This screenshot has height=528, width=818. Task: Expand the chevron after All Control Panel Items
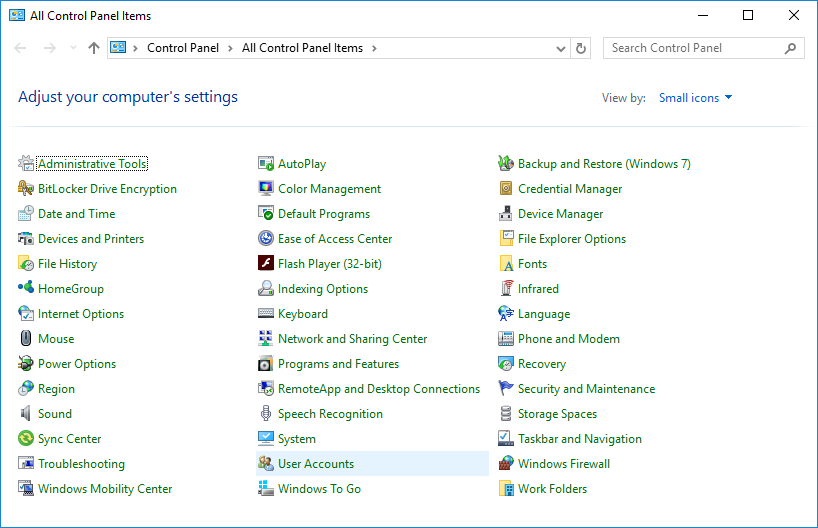(x=374, y=49)
